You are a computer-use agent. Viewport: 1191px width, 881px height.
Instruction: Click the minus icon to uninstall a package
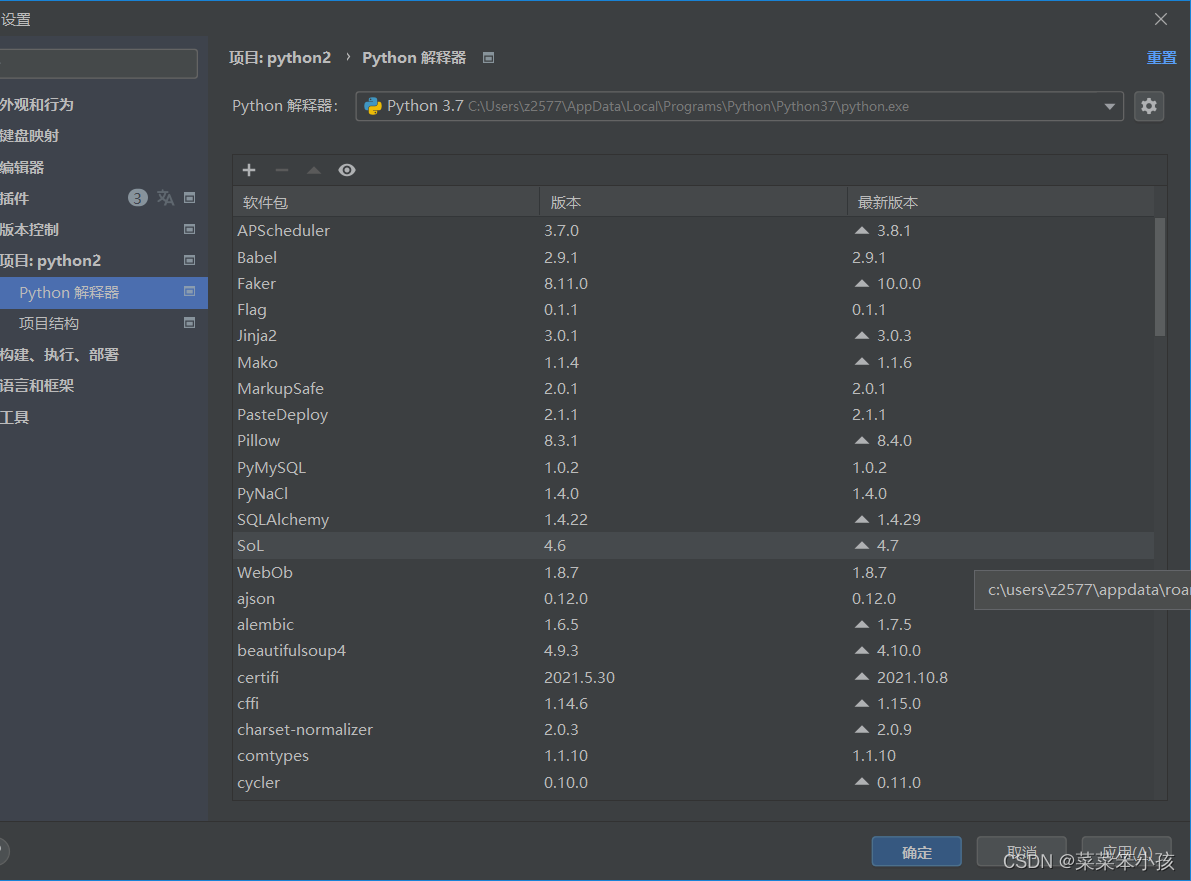pyautogui.click(x=282, y=170)
